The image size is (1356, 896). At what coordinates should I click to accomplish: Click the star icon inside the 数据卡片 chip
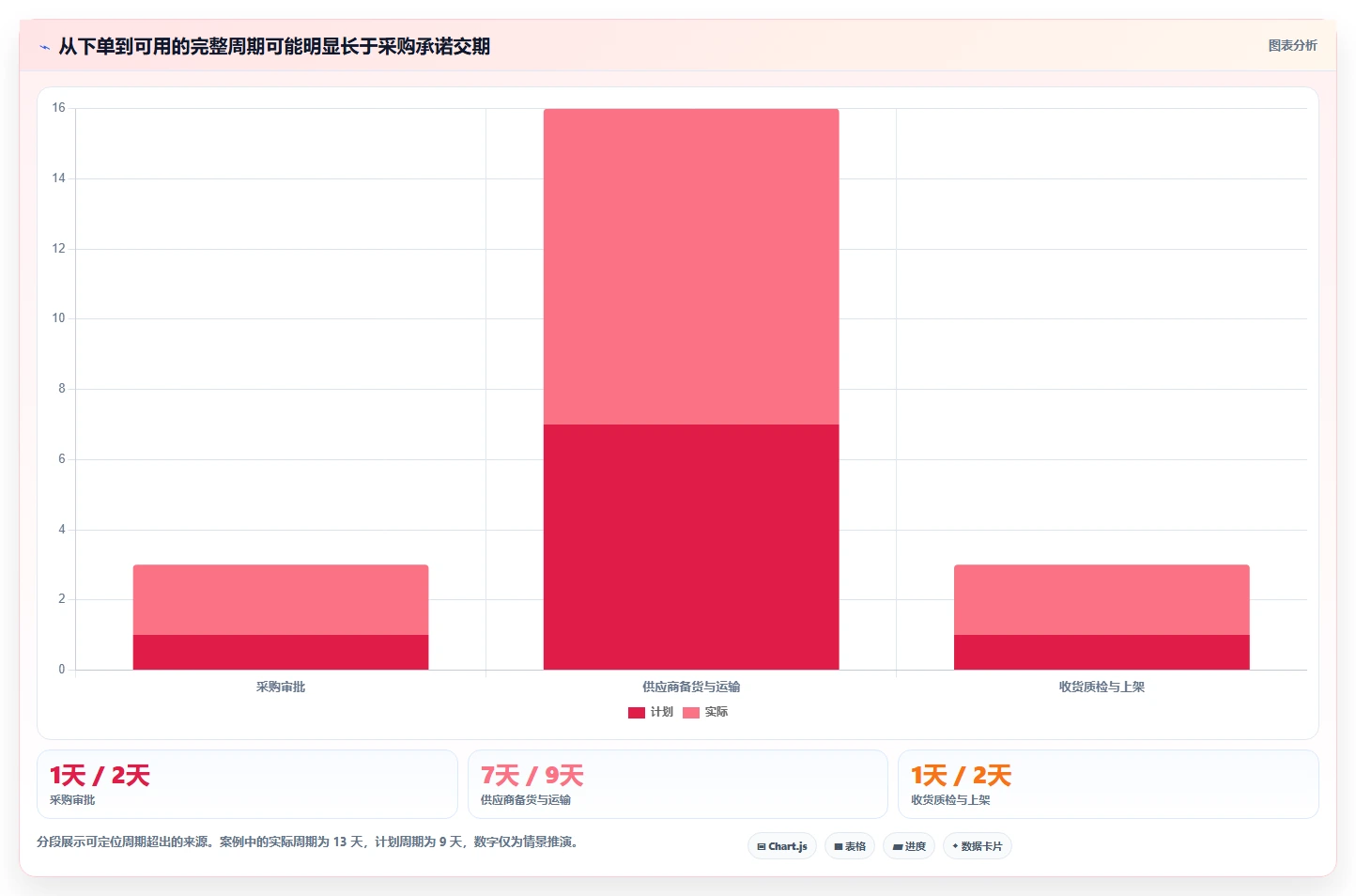pos(955,846)
